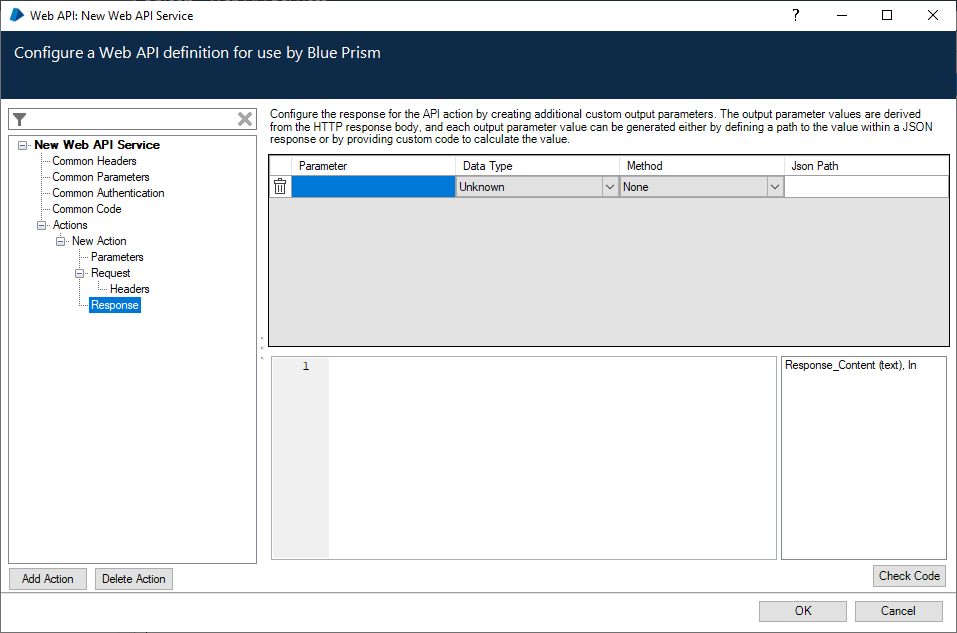
Task: Click the Add Action button
Action: click(48, 579)
